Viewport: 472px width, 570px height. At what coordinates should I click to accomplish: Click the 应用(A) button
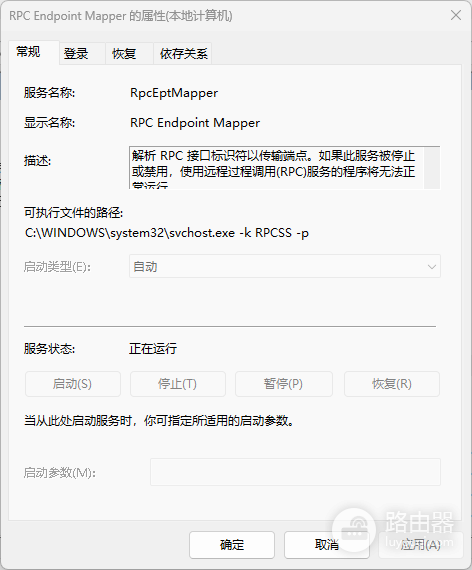point(421,545)
